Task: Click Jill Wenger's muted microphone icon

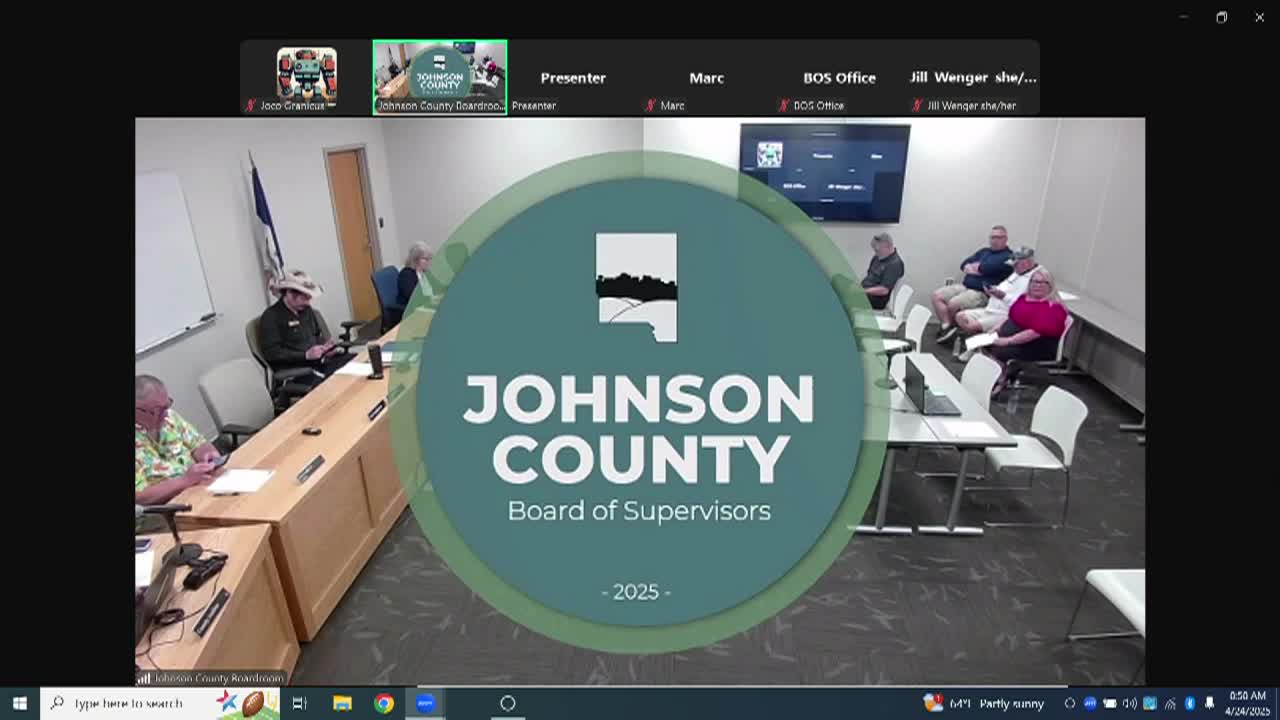Action: 917,105
